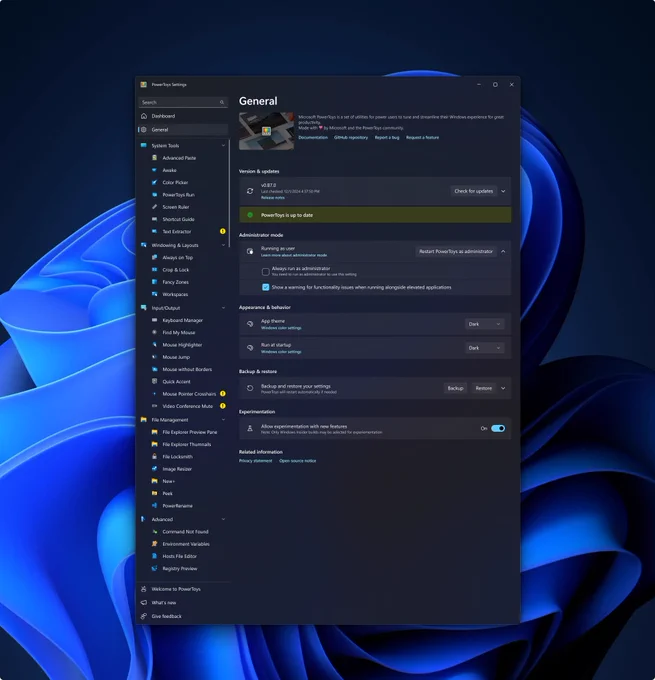Open the Advanced Paste module icon
This screenshot has width=655, height=680.
[154, 158]
